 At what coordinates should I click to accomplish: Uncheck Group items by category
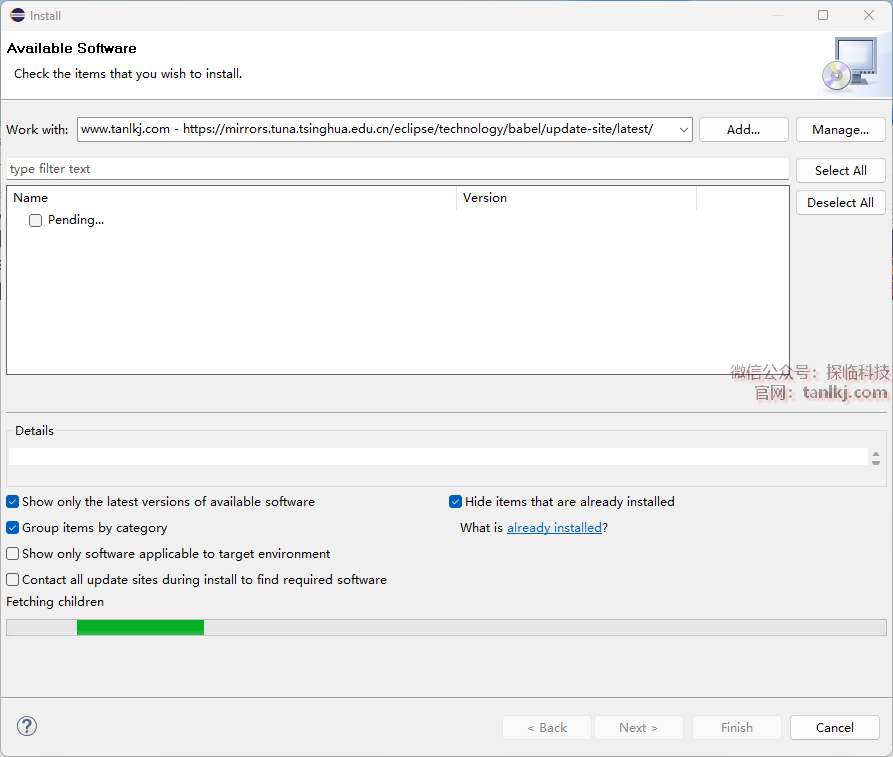(x=13, y=528)
